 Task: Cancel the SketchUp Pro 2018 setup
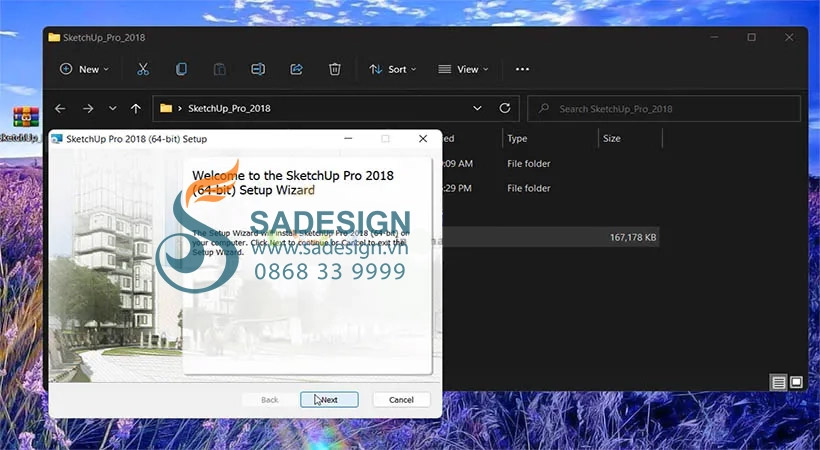click(401, 400)
